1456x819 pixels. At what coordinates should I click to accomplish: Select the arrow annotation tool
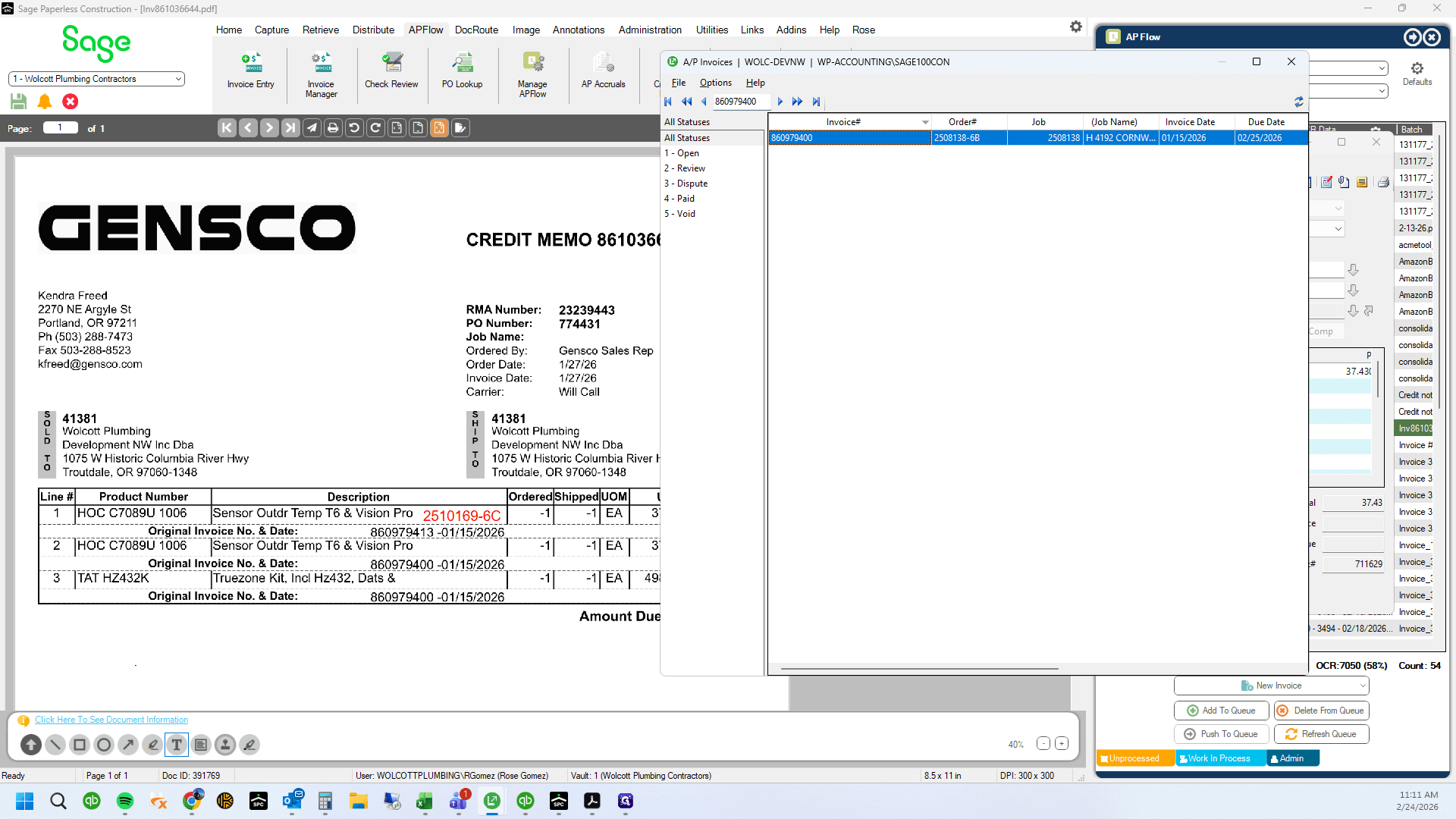128,745
